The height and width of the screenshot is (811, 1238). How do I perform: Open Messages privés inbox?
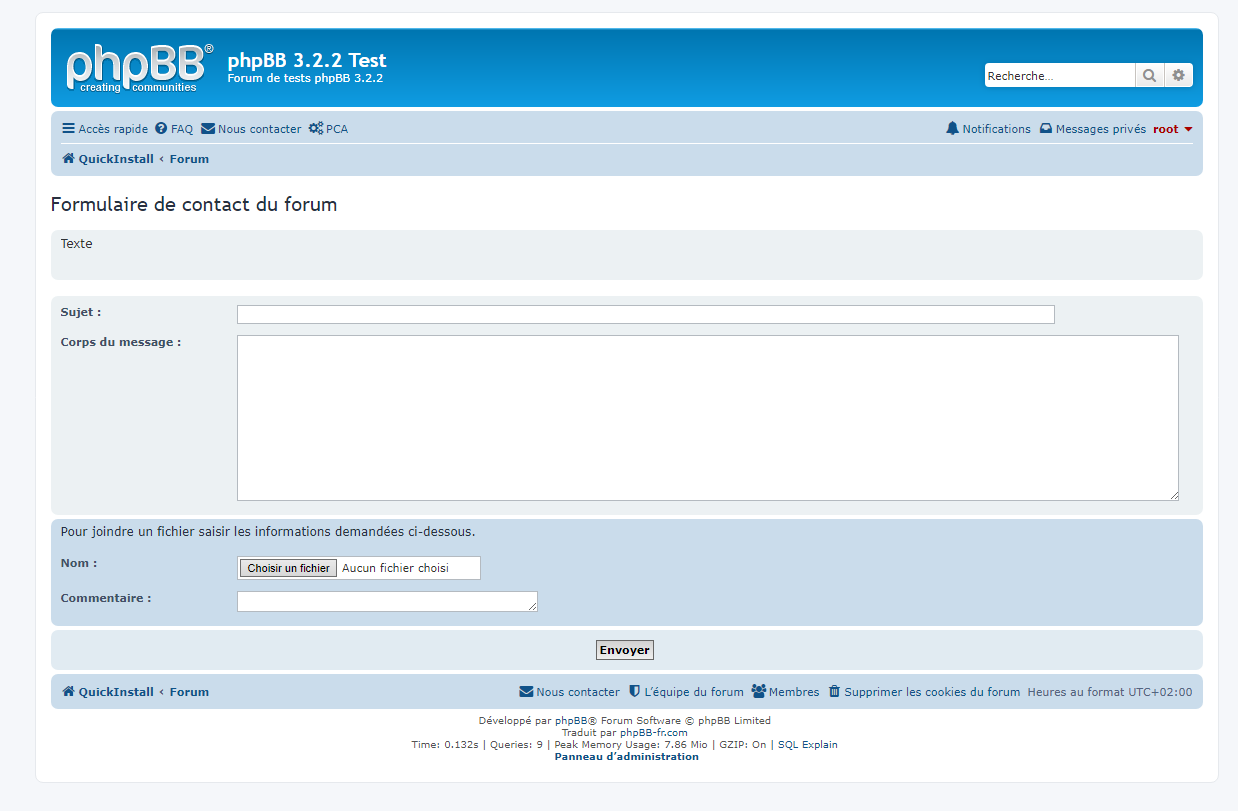click(x=1093, y=129)
